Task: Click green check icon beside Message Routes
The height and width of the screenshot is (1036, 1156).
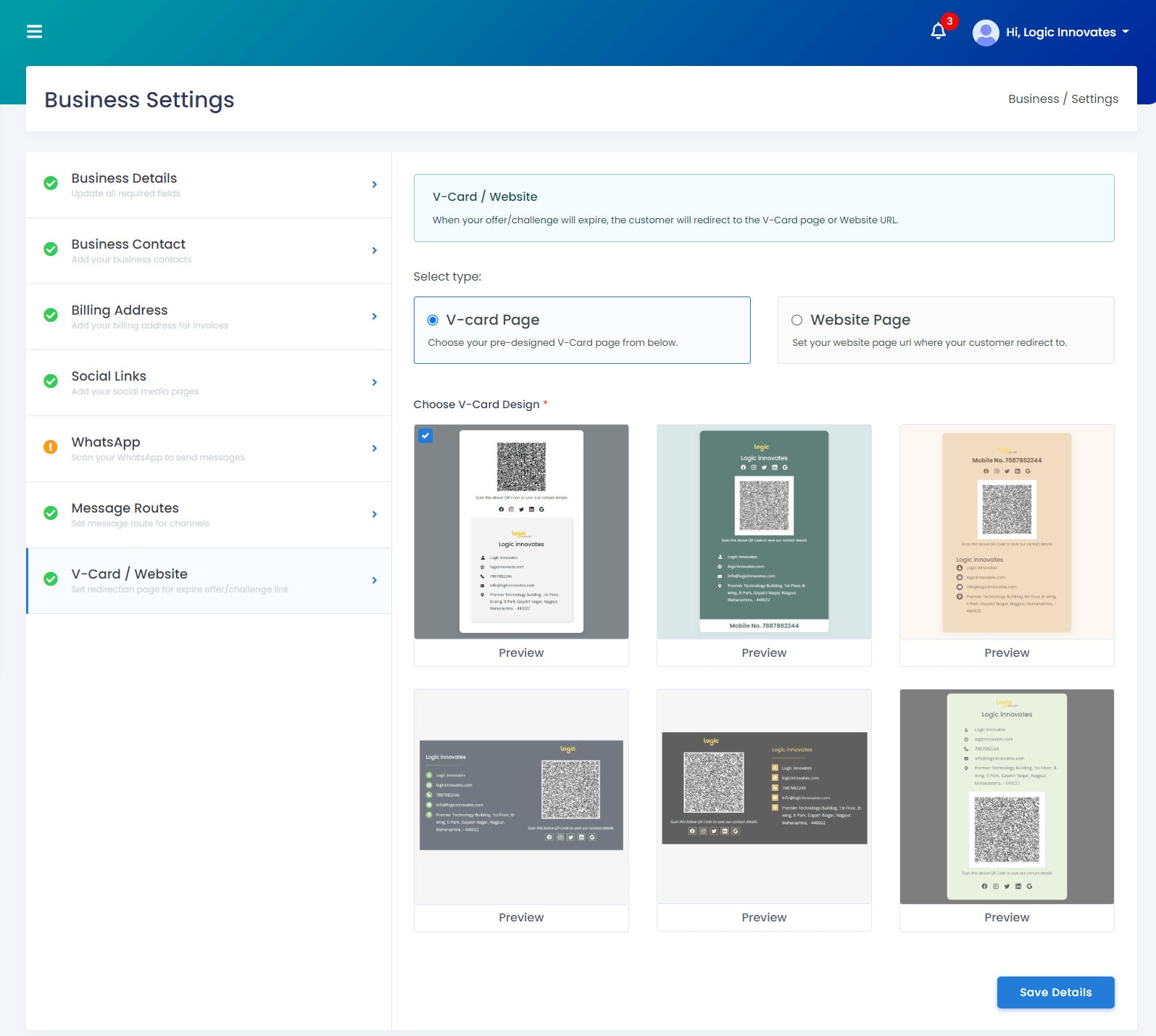Action: [x=51, y=513]
